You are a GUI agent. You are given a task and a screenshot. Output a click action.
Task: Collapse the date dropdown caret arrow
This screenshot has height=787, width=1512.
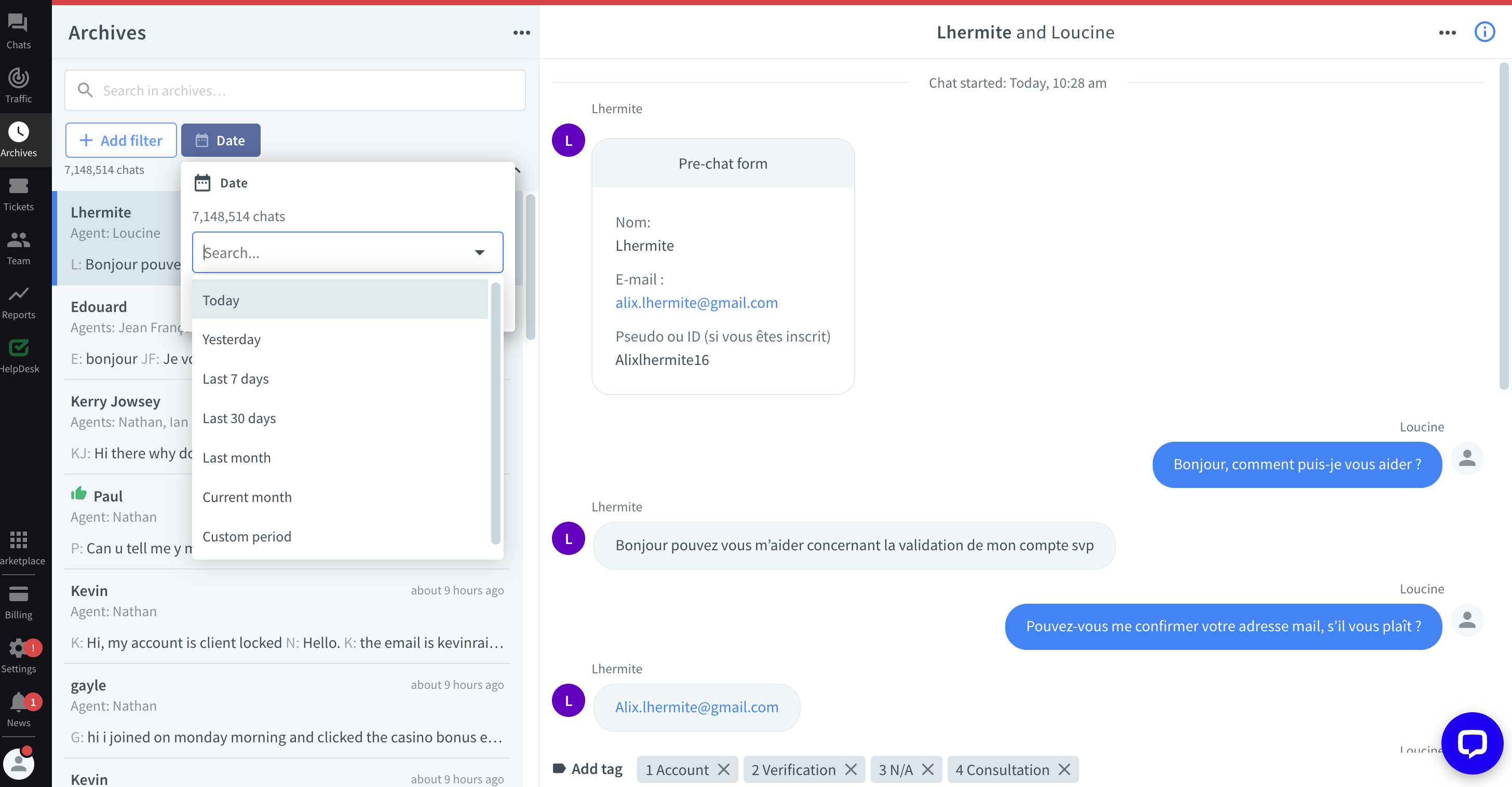[480, 252]
